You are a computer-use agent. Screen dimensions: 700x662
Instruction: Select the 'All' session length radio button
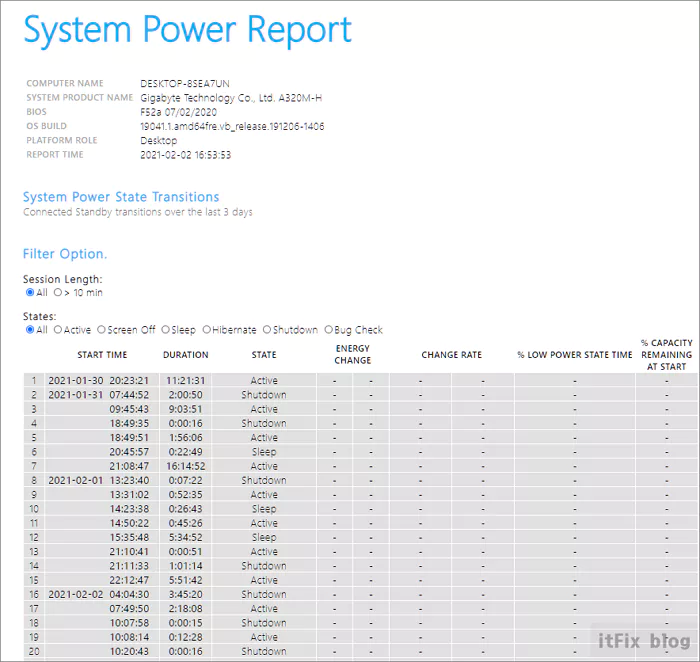30,292
